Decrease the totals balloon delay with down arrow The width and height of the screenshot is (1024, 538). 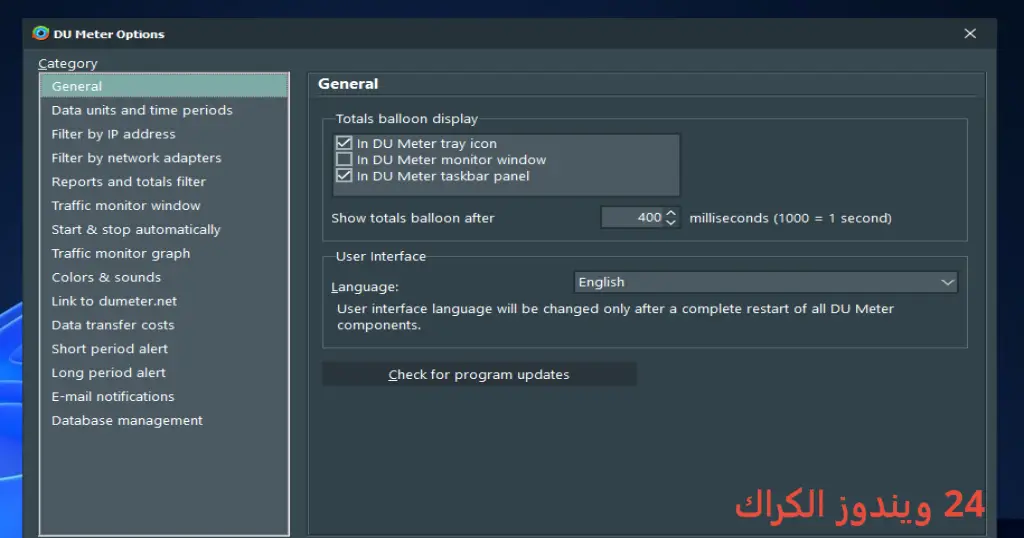point(671,222)
